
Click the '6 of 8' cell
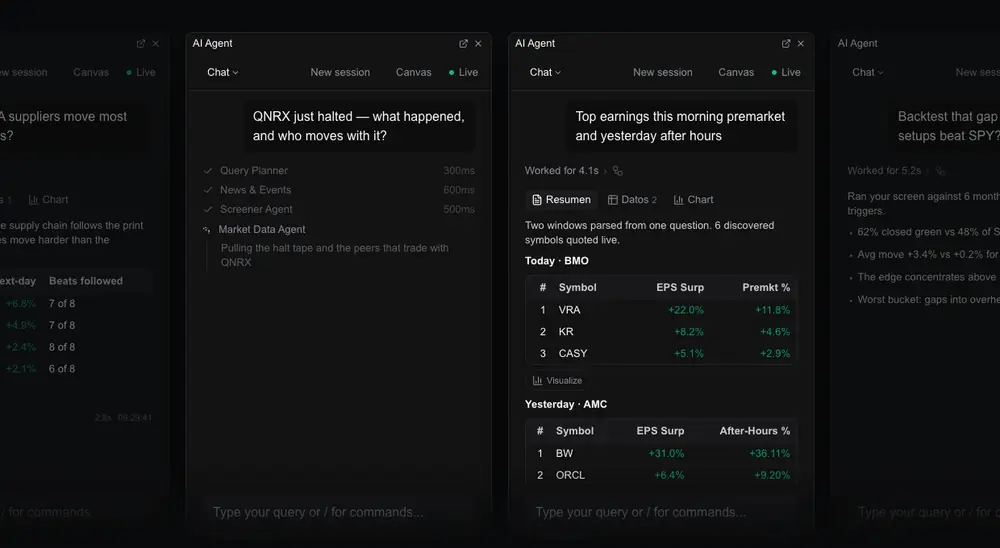pos(62,369)
